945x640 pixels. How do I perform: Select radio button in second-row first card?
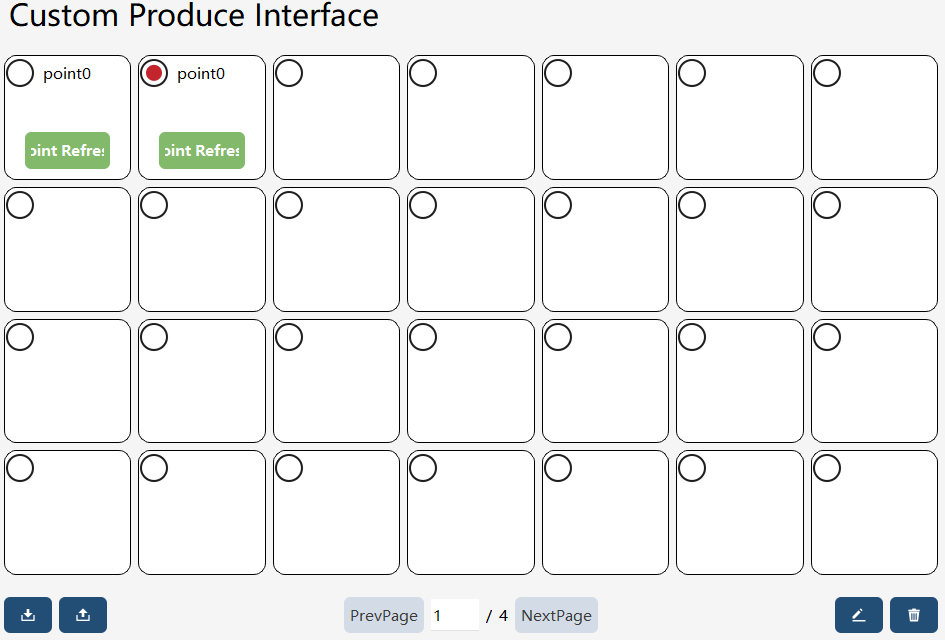(x=20, y=205)
